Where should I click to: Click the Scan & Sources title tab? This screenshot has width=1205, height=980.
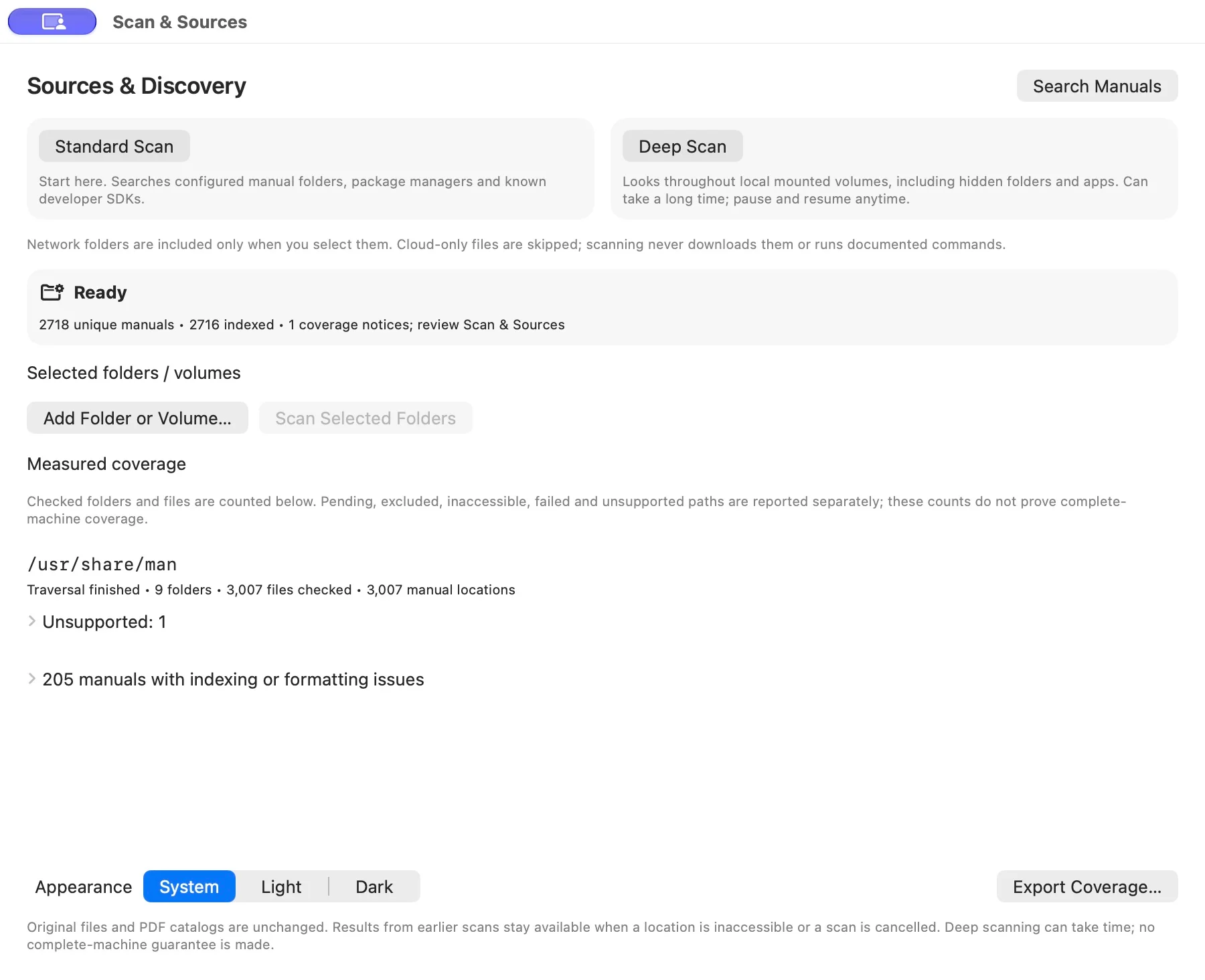tap(180, 22)
